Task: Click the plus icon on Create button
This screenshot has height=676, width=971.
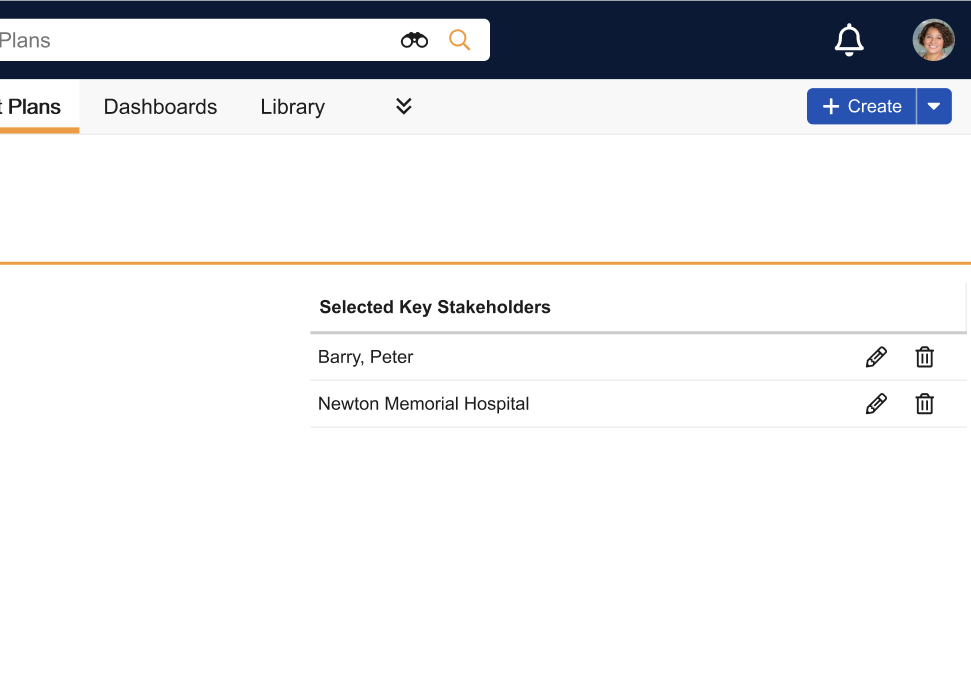Action: coord(830,107)
